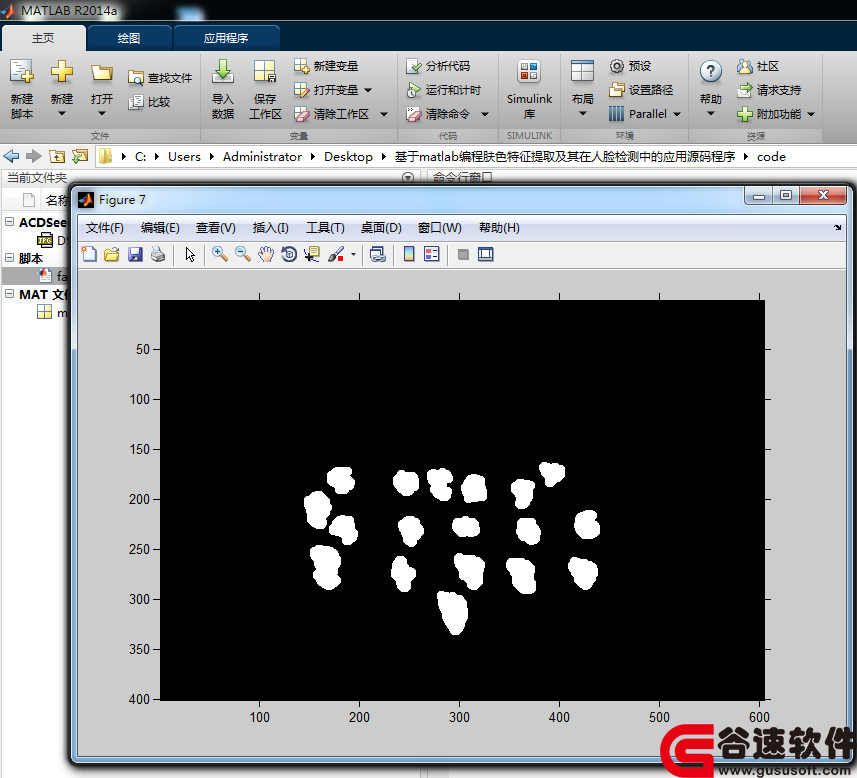Click Desktop in the folder path
This screenshot has height=778, width=857.
(348, 157)
